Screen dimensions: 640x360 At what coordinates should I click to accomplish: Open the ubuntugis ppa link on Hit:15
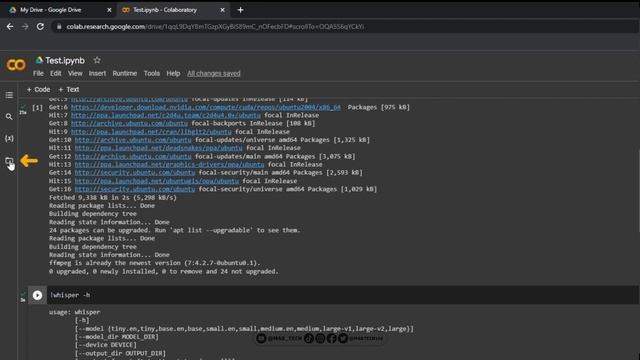coord(157,181)
